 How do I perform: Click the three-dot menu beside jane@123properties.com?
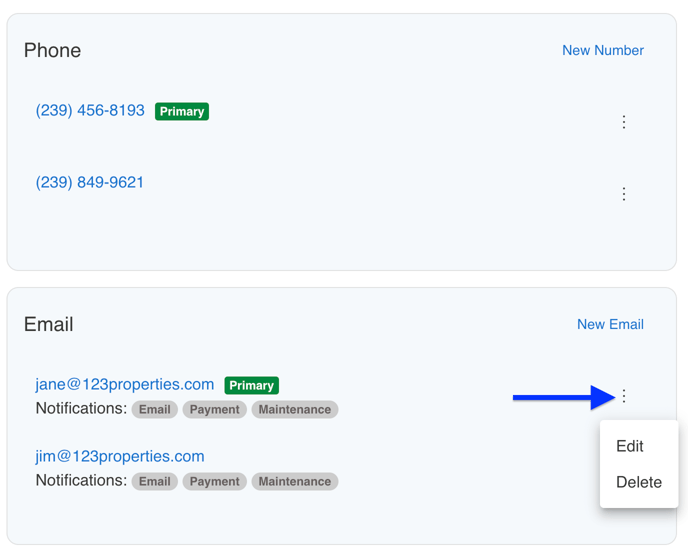click(x=624, y=396)
